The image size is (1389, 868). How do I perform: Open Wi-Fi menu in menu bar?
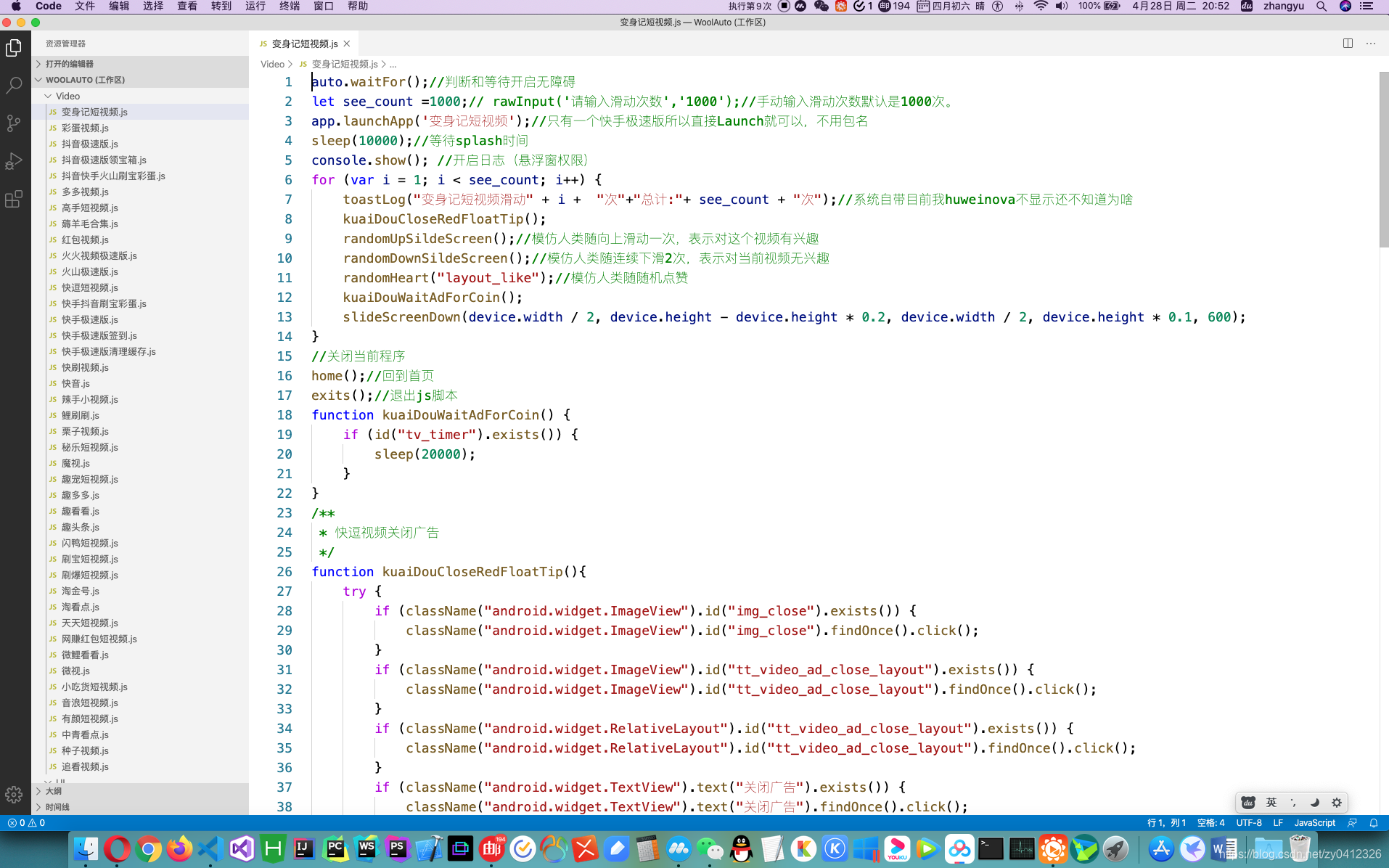(x=1041, y=6)
